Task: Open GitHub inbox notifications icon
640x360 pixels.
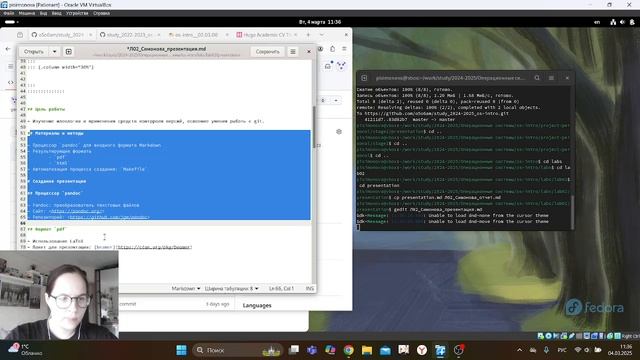Action: (328, 66)
